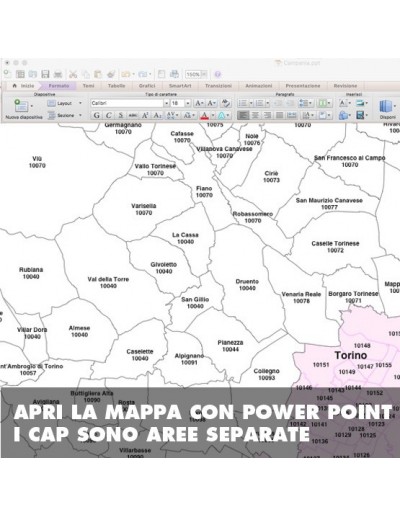
Task: Select the Venaria Reale 10078 map area
Action: pyautogui.click(x=301, y=297)
